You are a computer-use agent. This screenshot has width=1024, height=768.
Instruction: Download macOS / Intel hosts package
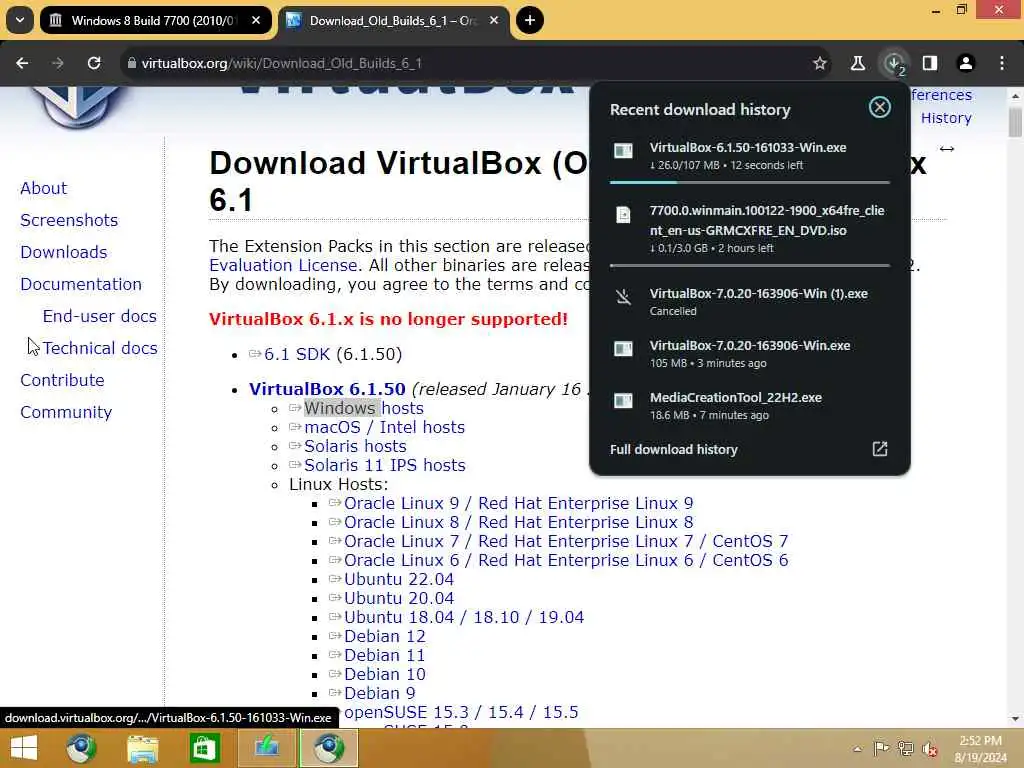[384, 427]
